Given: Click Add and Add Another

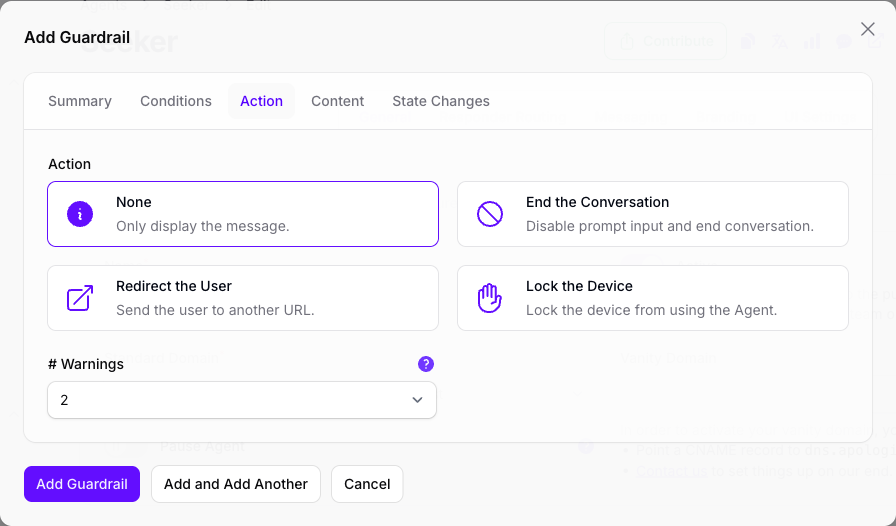Looking at the screenshot, I should (x=235, y=484).
